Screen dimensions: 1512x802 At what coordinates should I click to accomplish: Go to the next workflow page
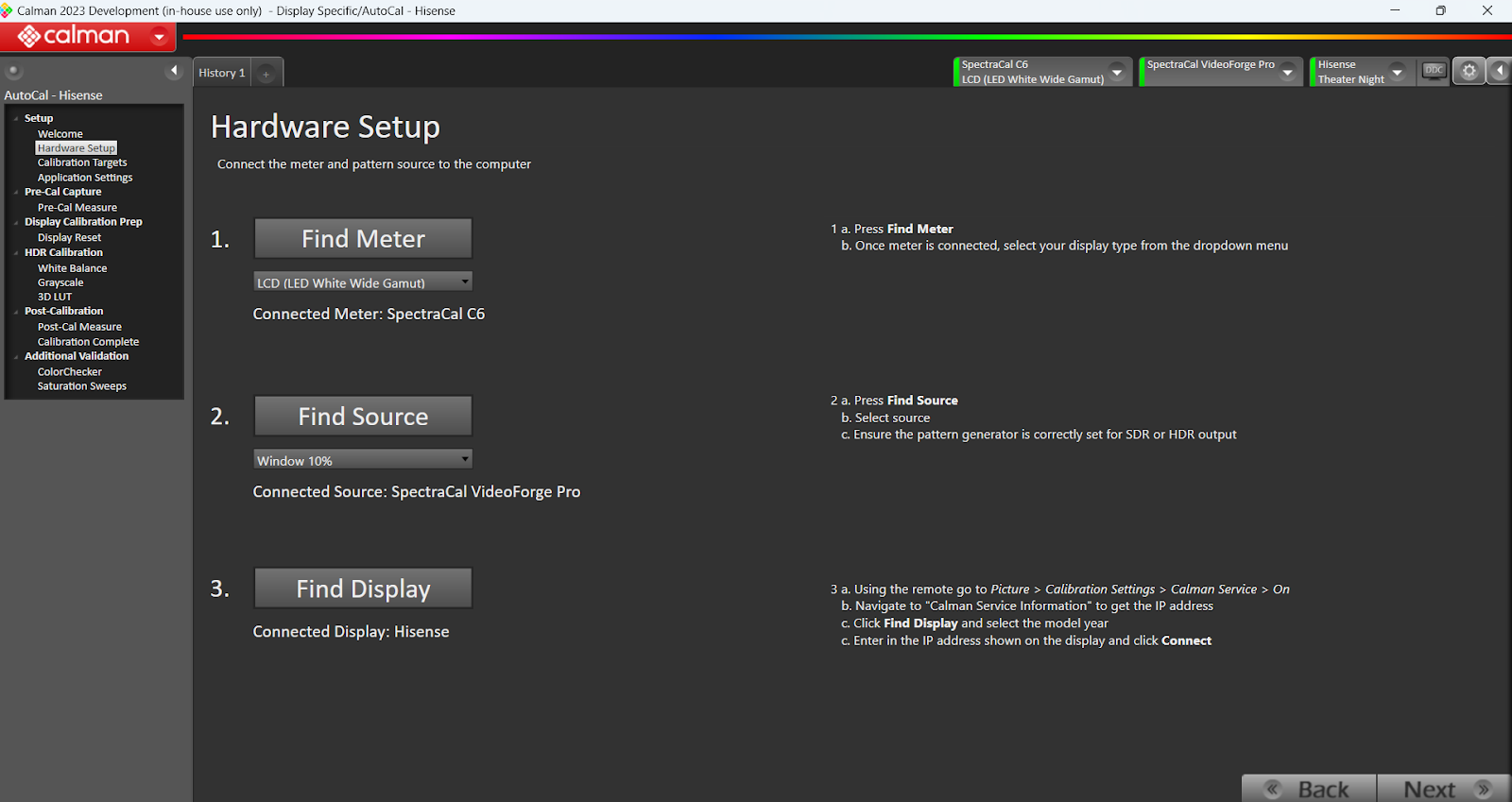tap(1444, 789)
